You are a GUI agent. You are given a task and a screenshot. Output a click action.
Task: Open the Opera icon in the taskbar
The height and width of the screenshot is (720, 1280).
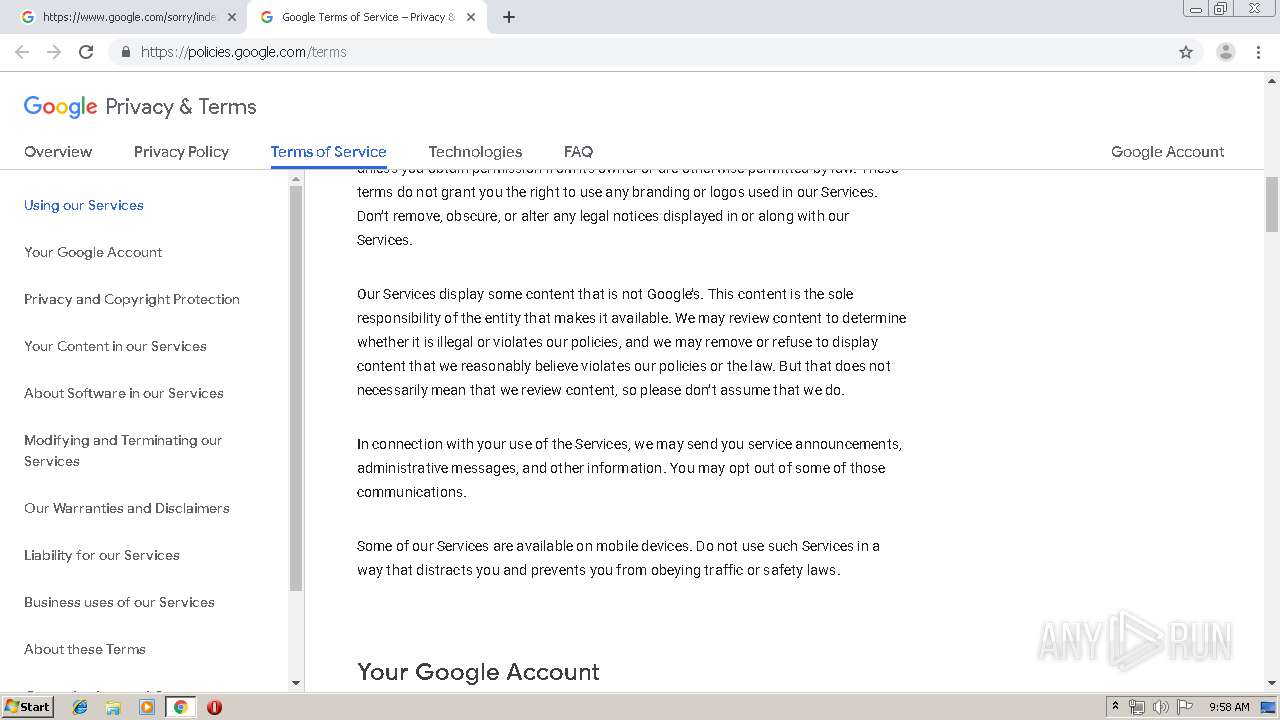214,707
